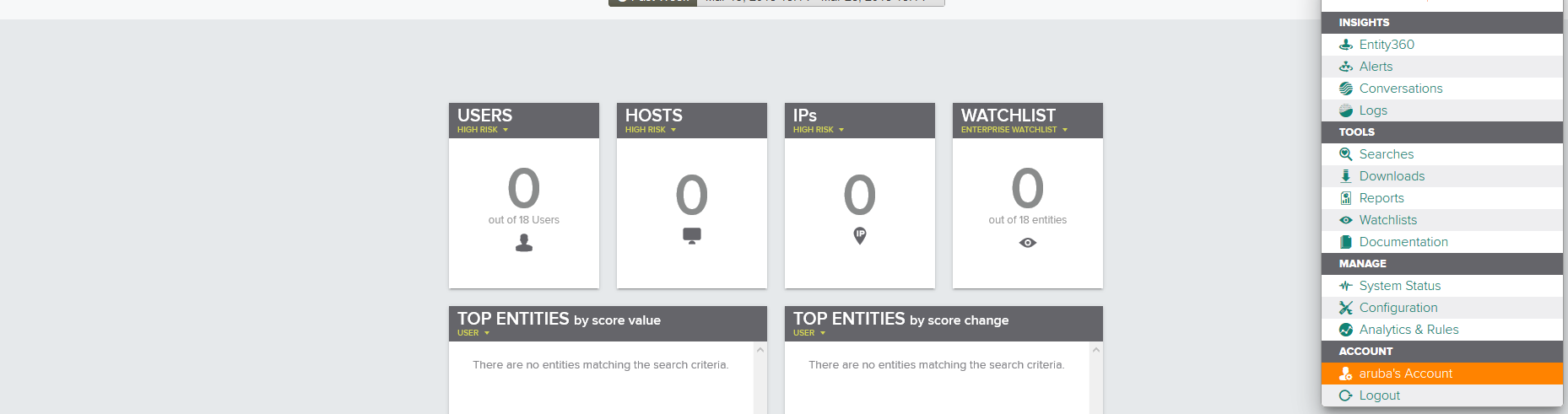Click 'out of 18 Users' text
Screen dimensions: 1568x414
pyautogui.click(x=524, y=220)
